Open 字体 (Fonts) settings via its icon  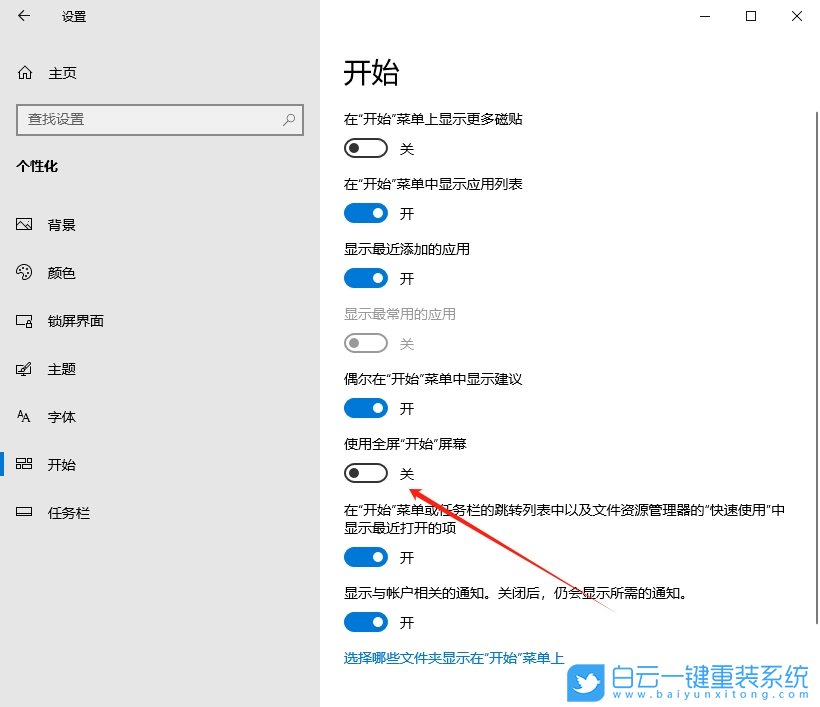(x=24, y=416)
